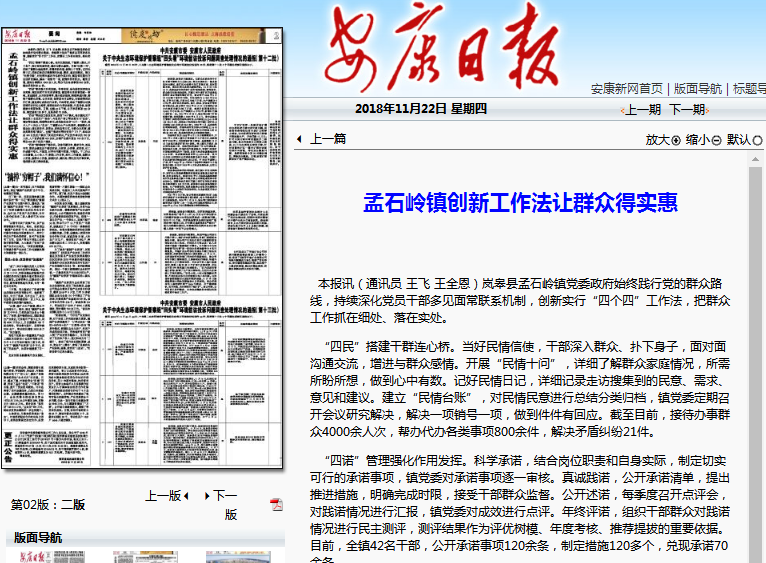766x563 pixels.
Task: Click the article scrollbar up arrow
Action: 755,159
